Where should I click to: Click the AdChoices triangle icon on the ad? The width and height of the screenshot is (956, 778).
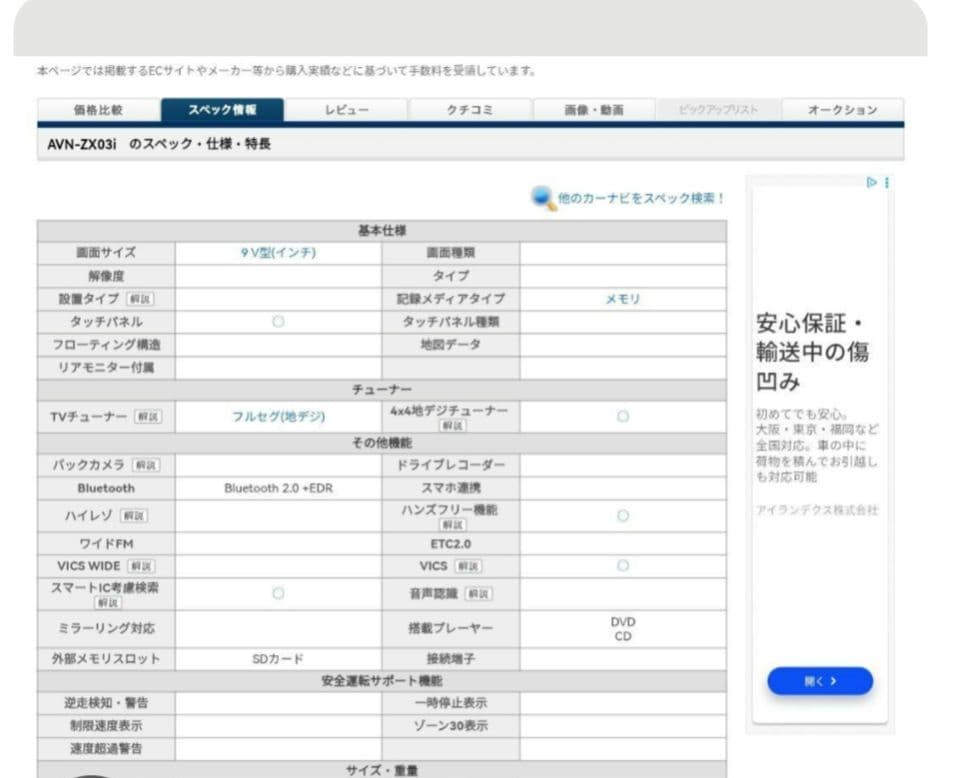(871, 183)
